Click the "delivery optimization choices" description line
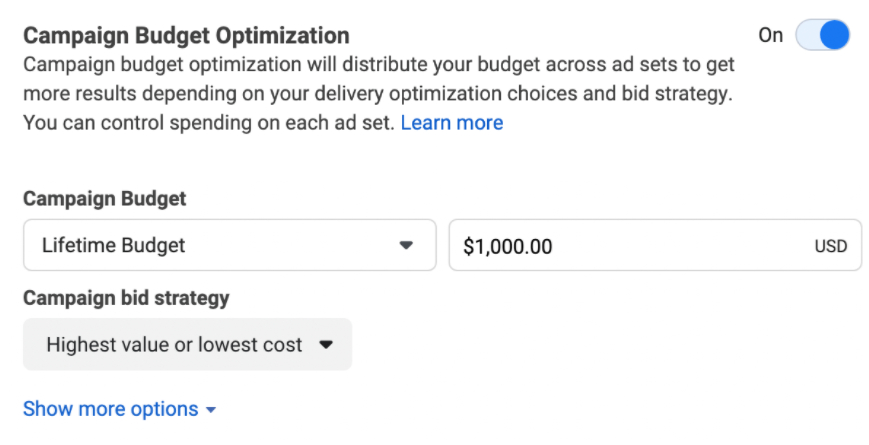The width and height of the screenshot is (869, 445). click(377, 93)
